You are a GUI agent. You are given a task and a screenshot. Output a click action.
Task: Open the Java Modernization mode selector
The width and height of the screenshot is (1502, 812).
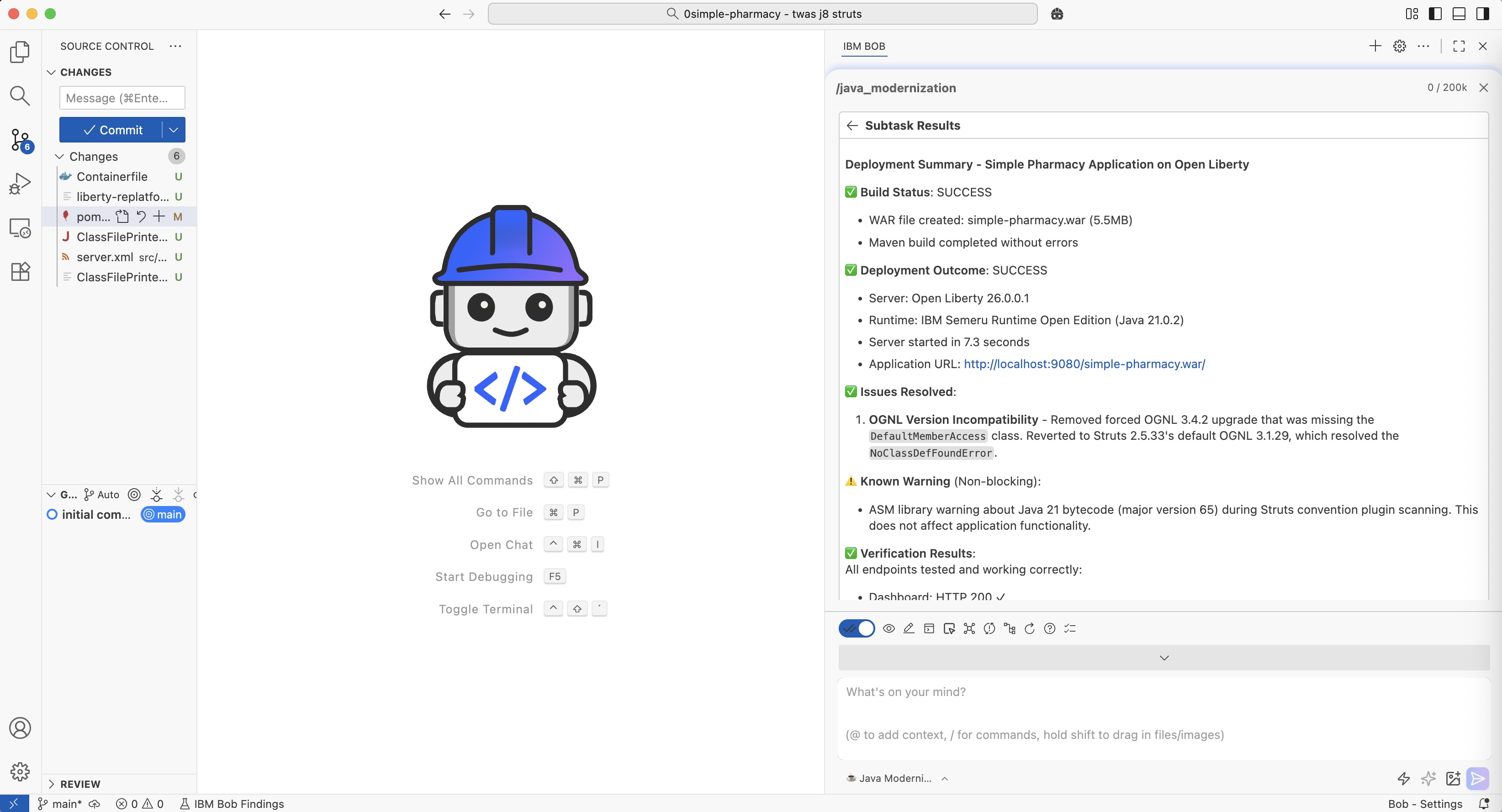click(x=896, y=778)
